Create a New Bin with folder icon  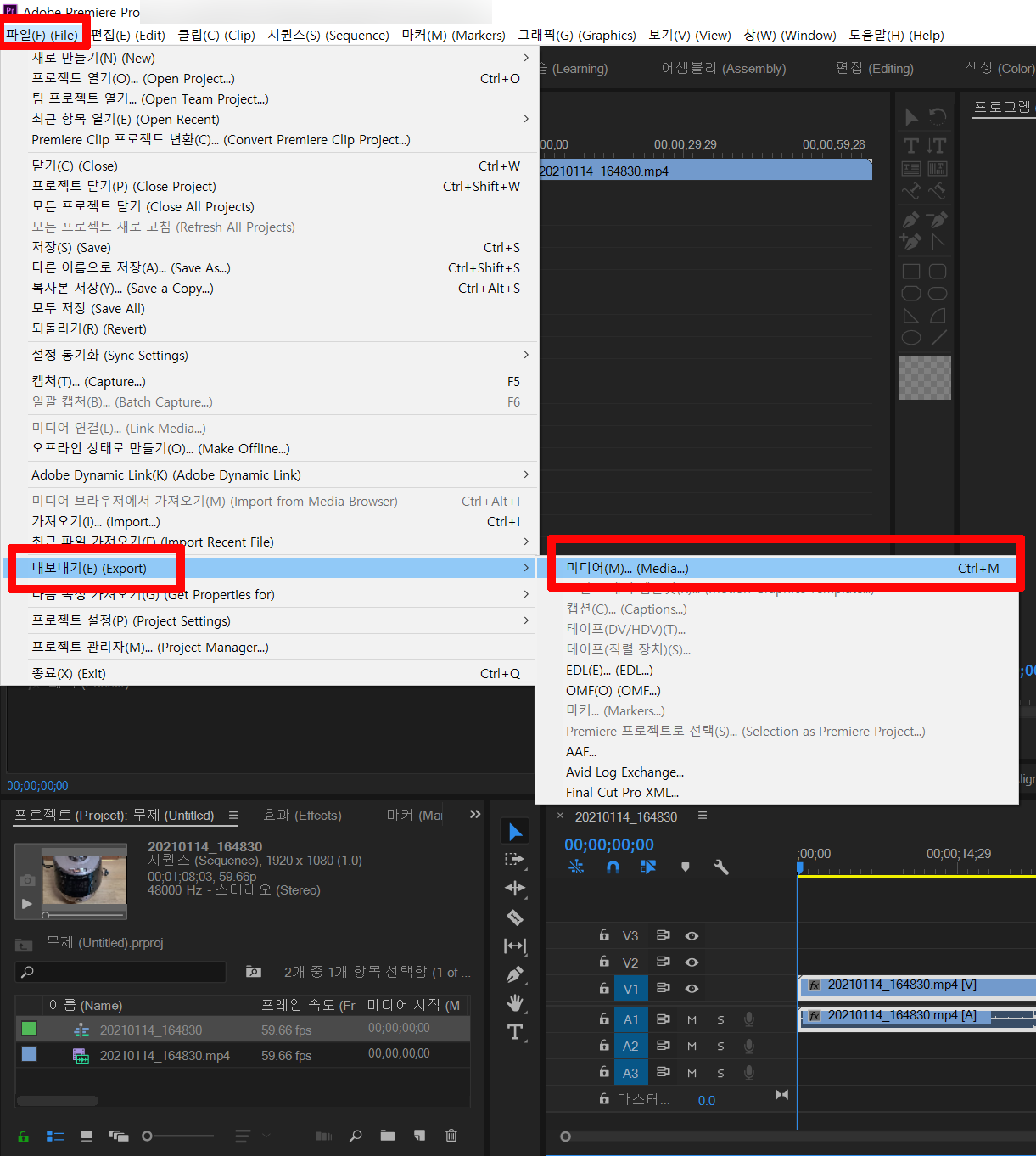click(388, 1136)
